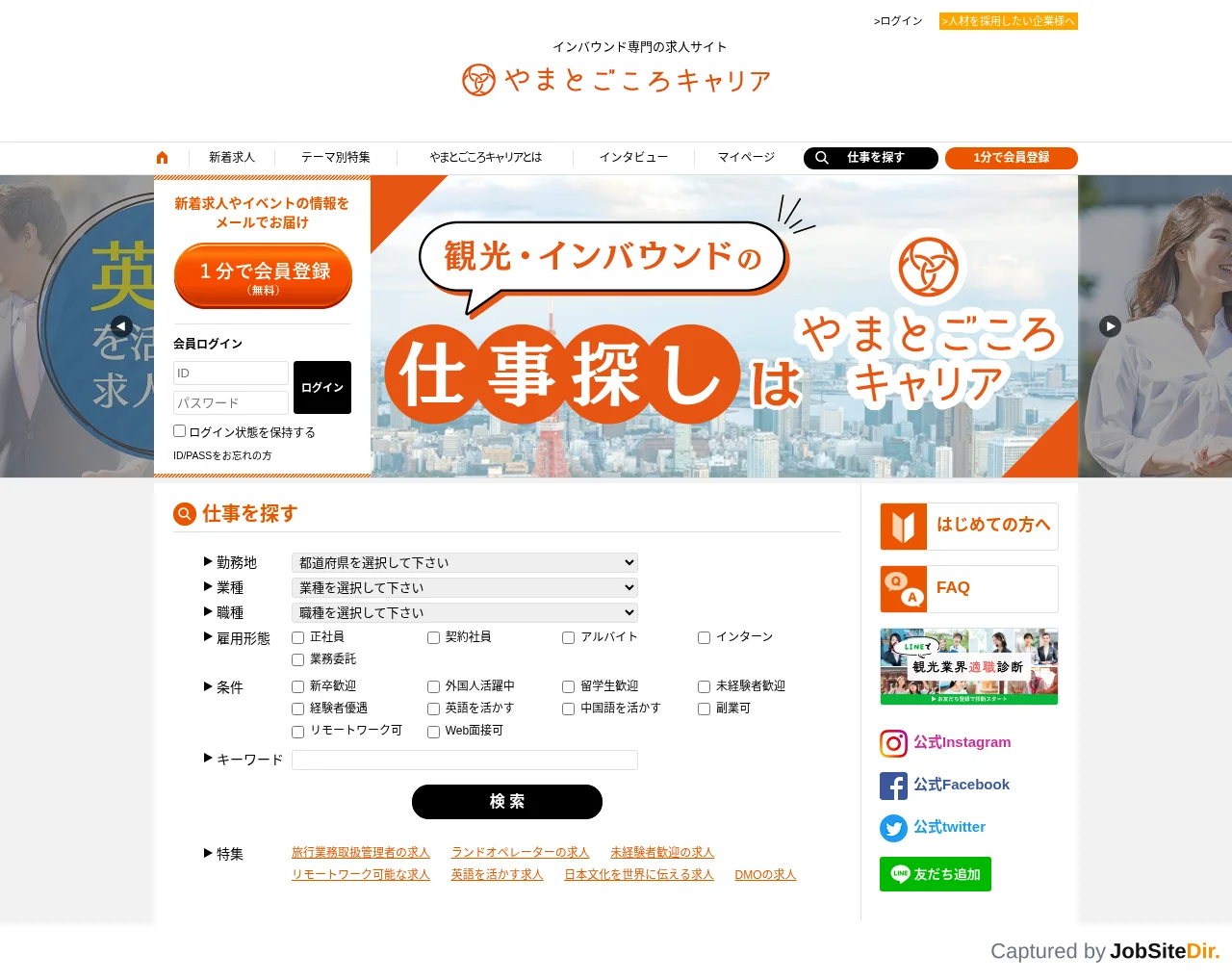Screen dimensions: 1232x980
Task: Open ランドオペレーターの求人 link
Action: point(520,853)
